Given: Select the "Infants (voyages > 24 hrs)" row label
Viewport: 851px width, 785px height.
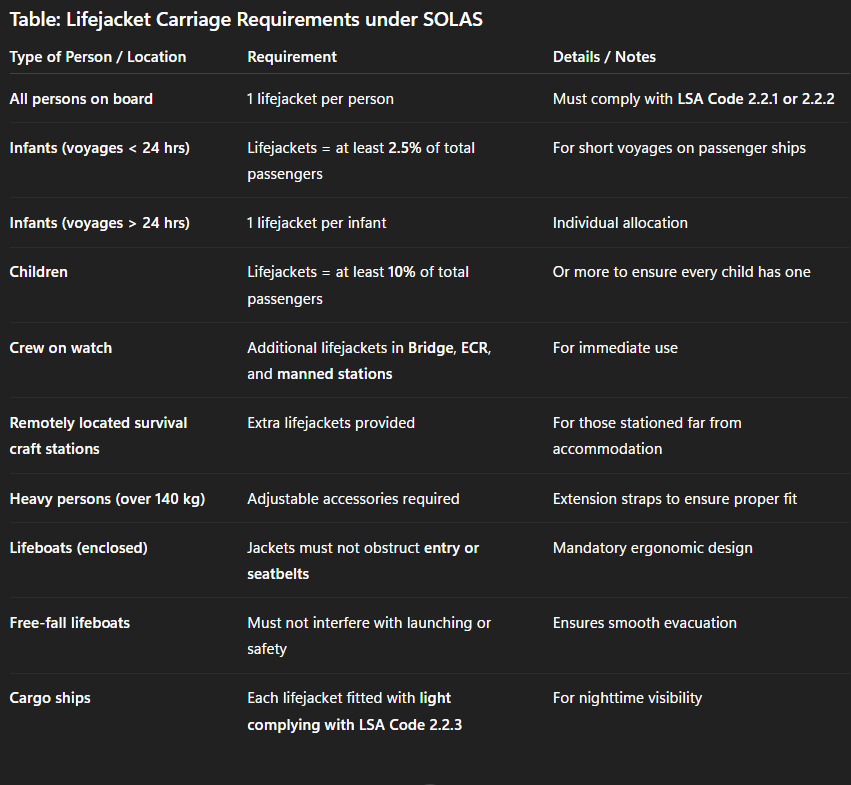Looking at the screenshot, I should point(99,223).
